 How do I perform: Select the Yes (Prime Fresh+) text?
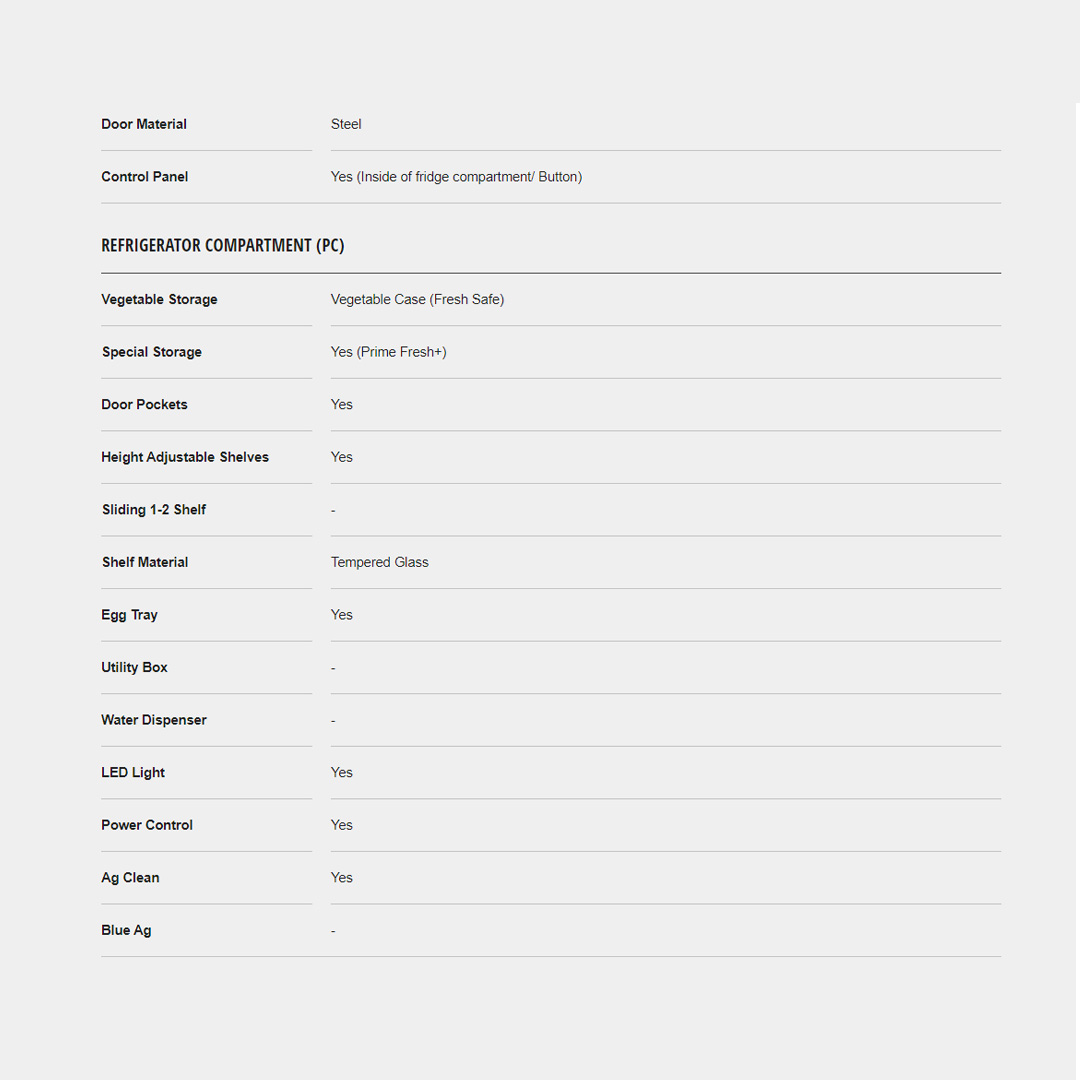tap(388, 352)
